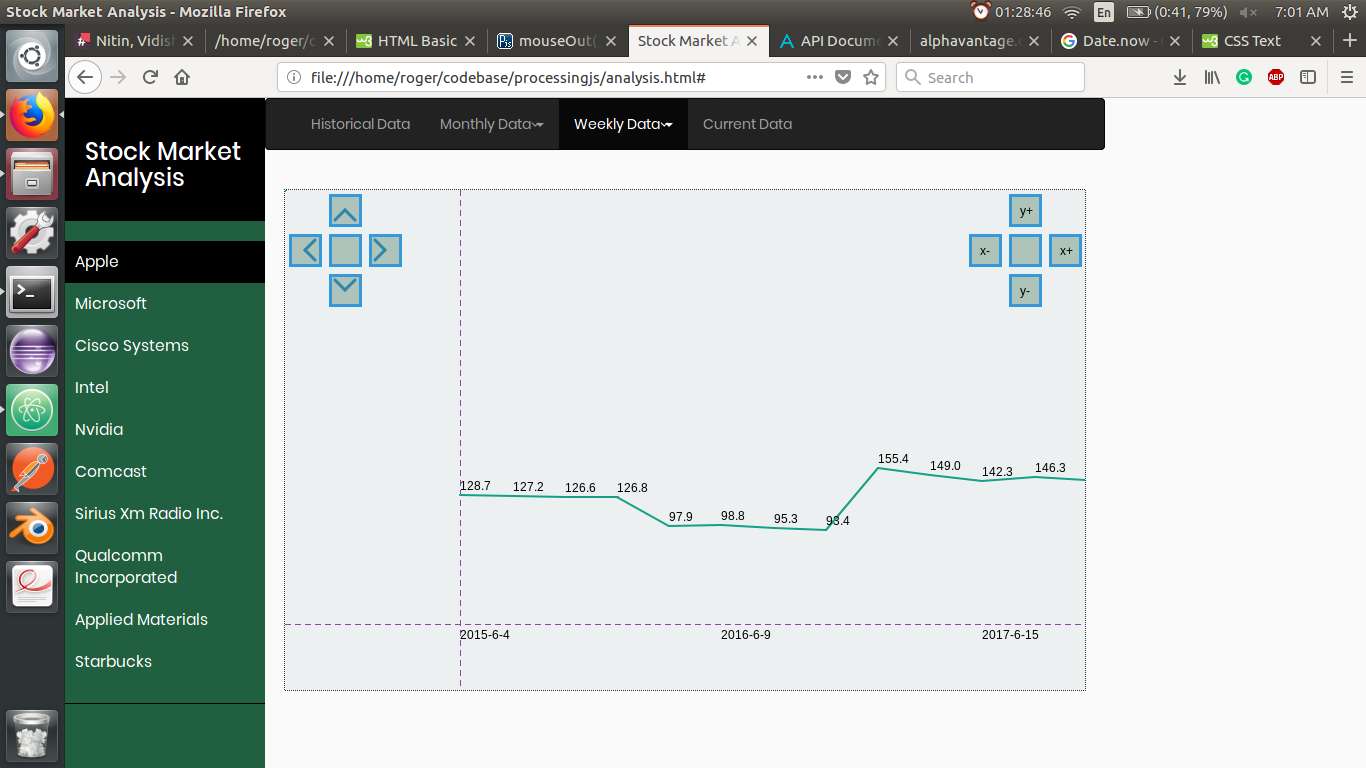
Task: Expand the Weekly Data dropdown
Action: click(x=623, y=124)
